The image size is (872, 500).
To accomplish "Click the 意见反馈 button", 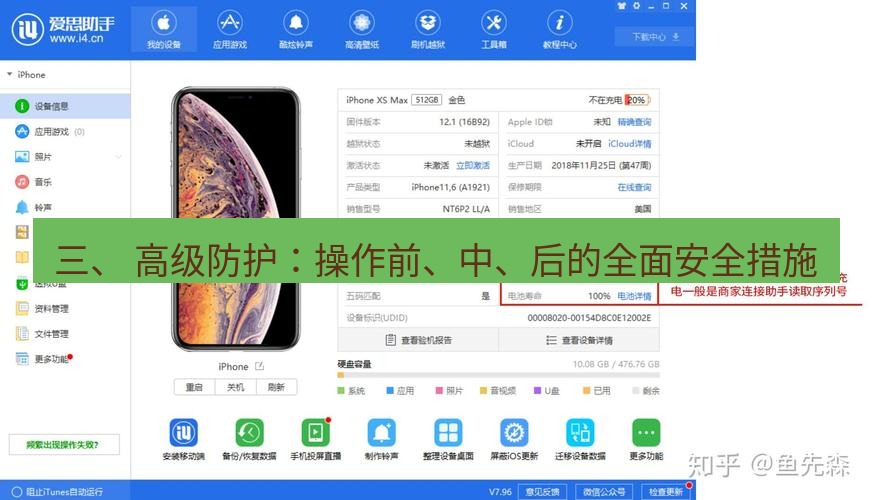I will tap(542, 492).
